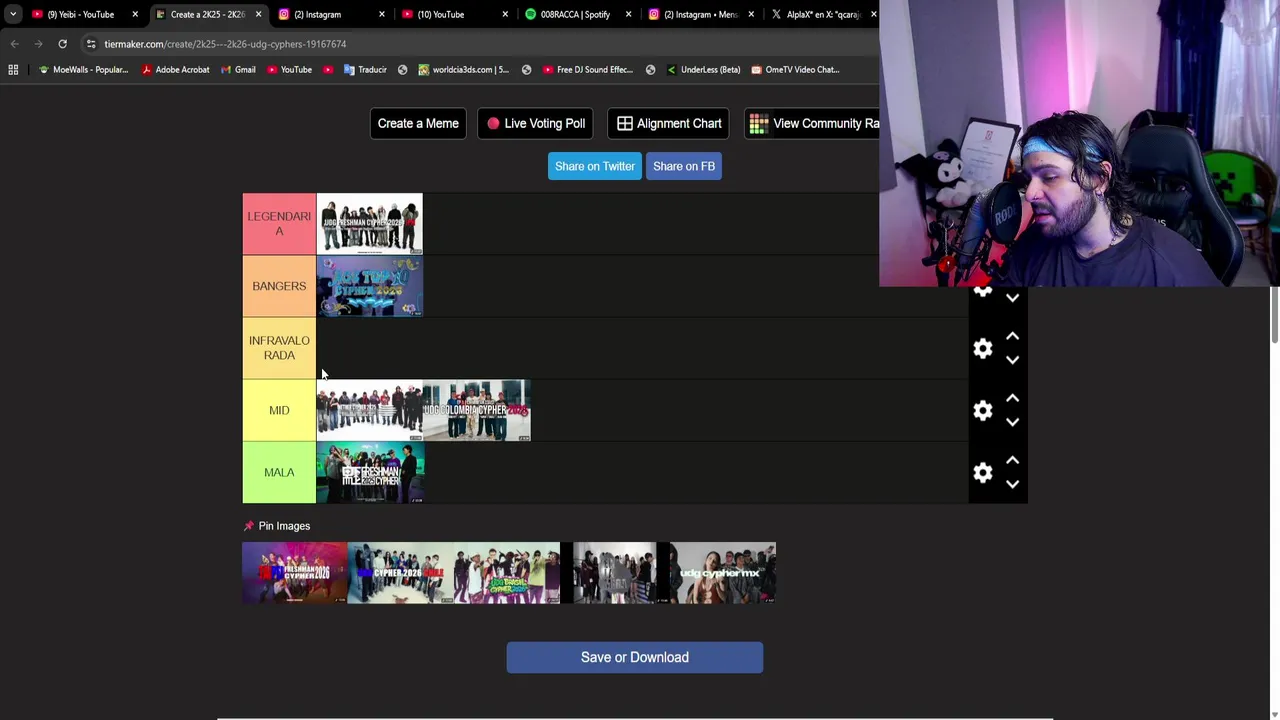The height and width of the screenshot is (720, 1280).
Task: Move MID row up with arrow
Action: pos(1012,399)
